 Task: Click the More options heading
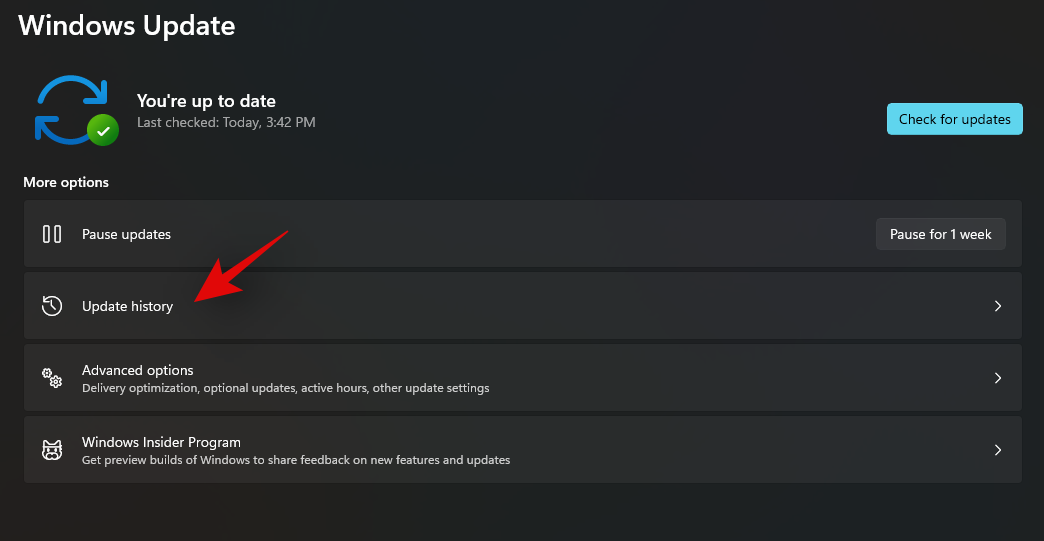click(x=66, y=182)
